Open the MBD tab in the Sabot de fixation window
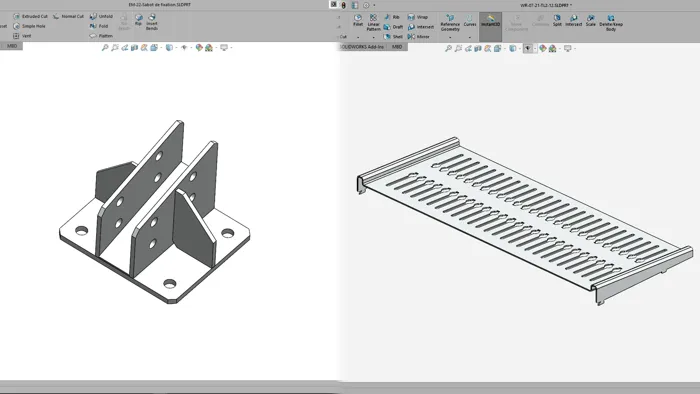Screen dimensions: 700x394 click(x=12, y=46)
